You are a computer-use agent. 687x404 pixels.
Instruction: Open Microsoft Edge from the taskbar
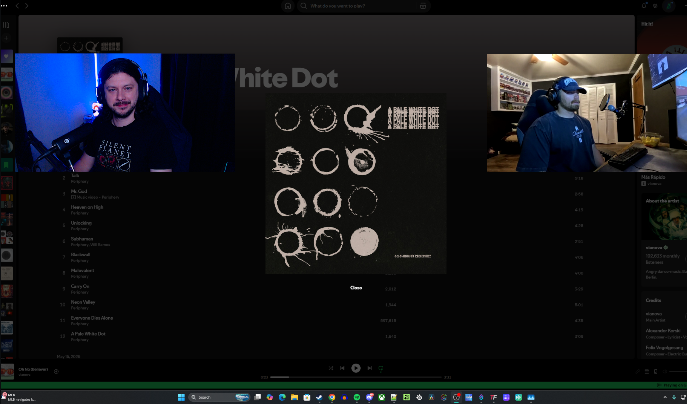[x=282, y=397]
